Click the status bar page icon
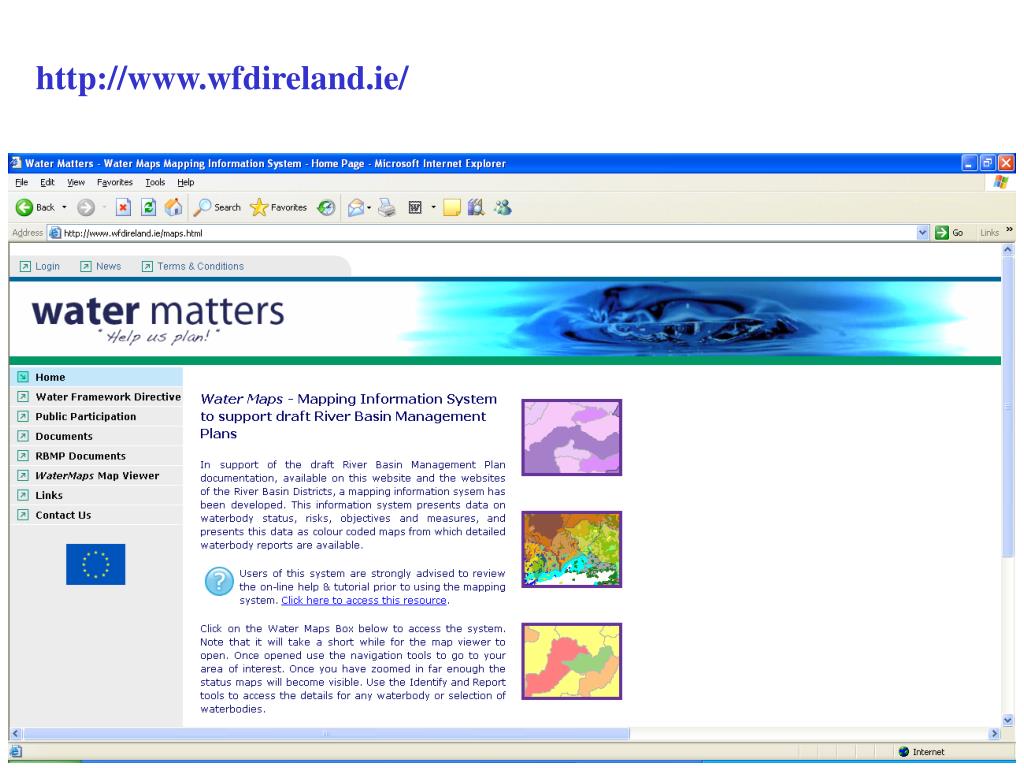1024x768 pixels. pyautogui.click(x=16, y=752)
